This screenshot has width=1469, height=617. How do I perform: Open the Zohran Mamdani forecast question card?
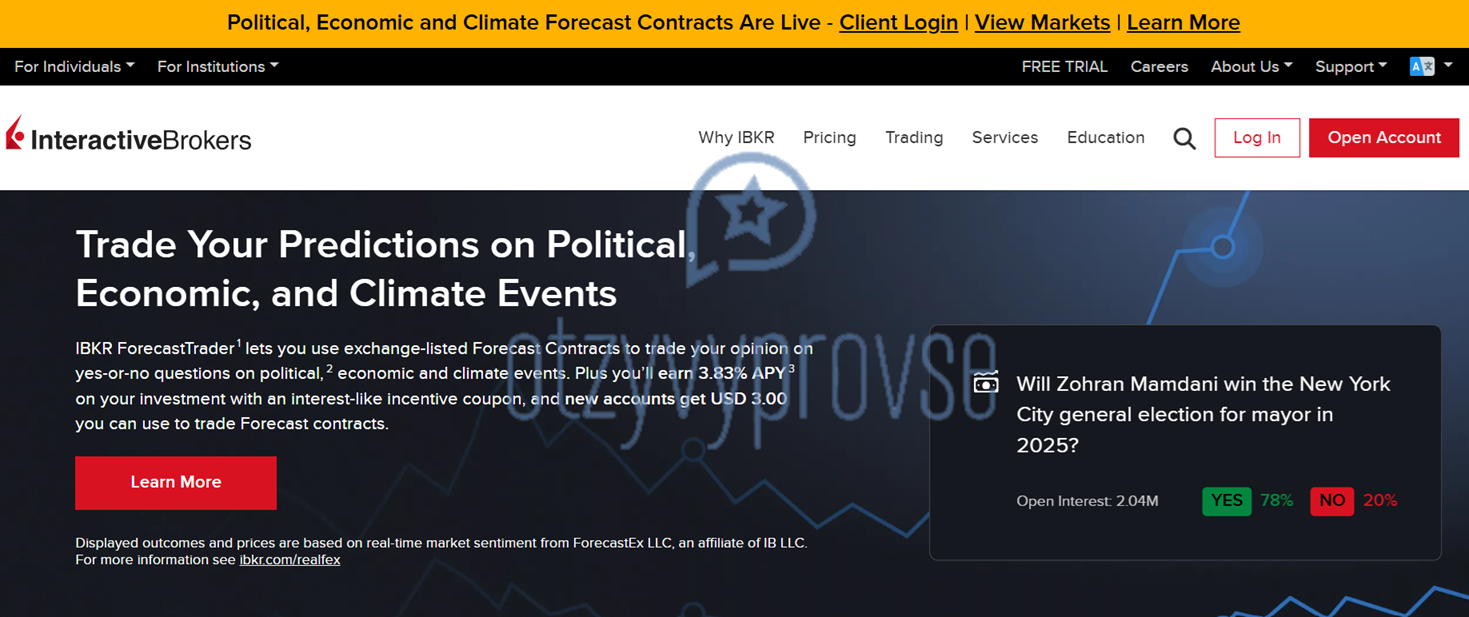tap(1185, 442)
